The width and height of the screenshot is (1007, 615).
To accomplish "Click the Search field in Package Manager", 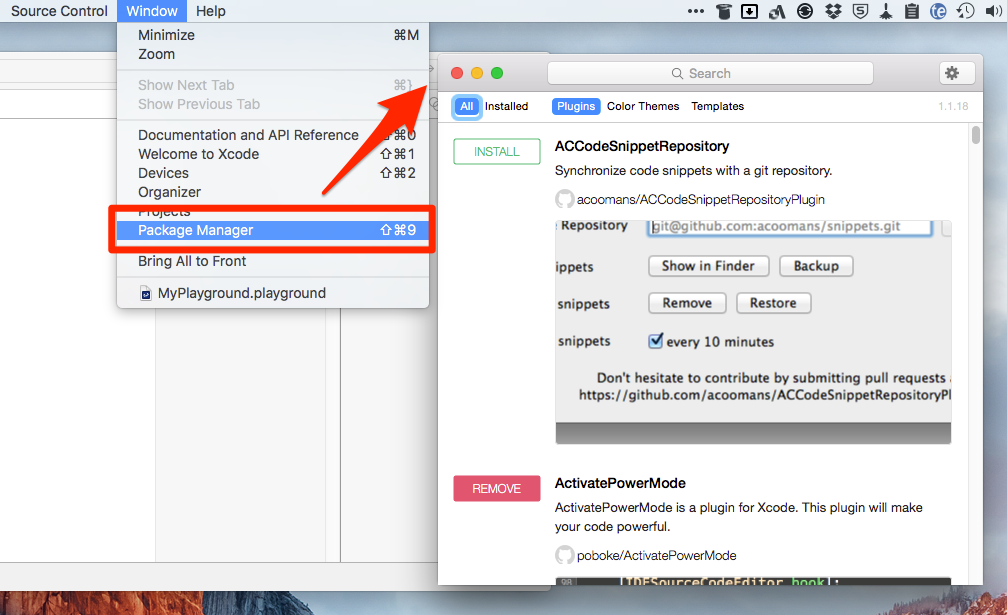I will tap(710, 73).
